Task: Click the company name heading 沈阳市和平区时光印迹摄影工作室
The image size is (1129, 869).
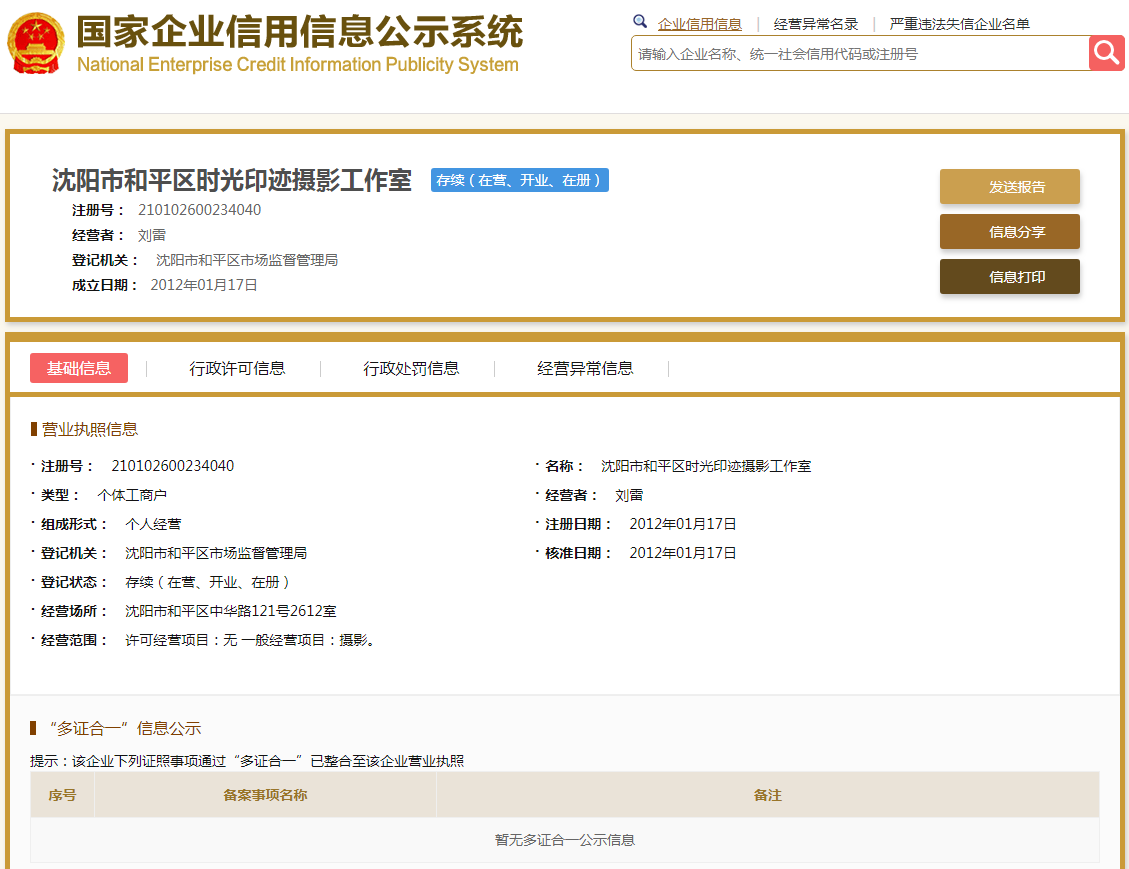Action: 231,181
